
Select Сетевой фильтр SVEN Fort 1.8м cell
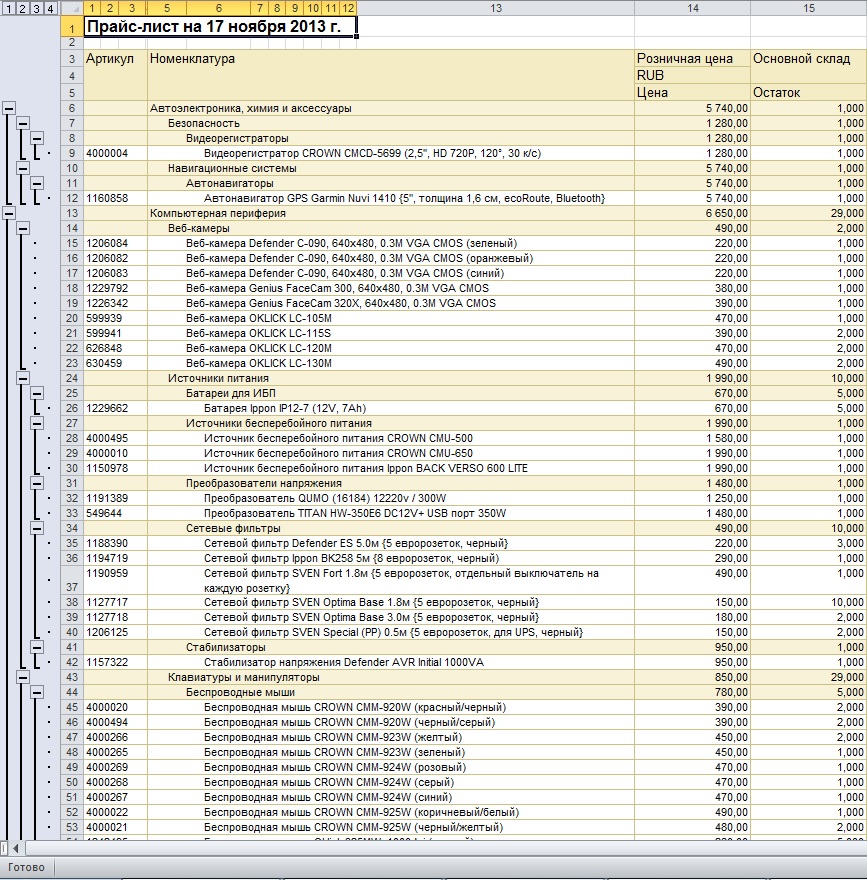tap(391, 580)
